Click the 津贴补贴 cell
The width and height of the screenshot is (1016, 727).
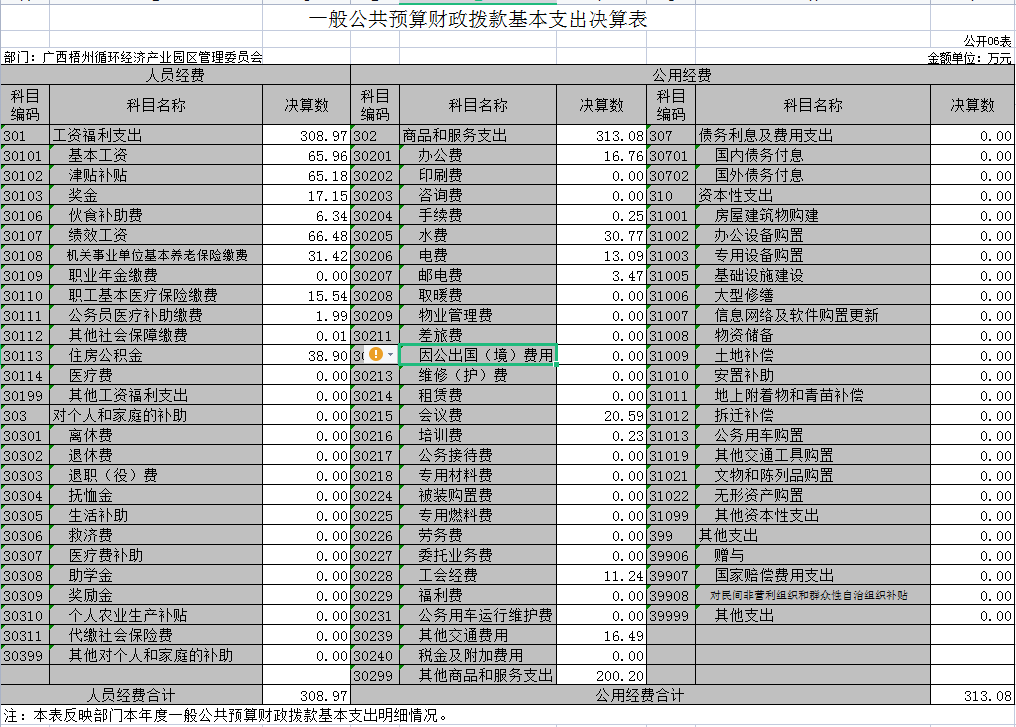coord(156,176)
